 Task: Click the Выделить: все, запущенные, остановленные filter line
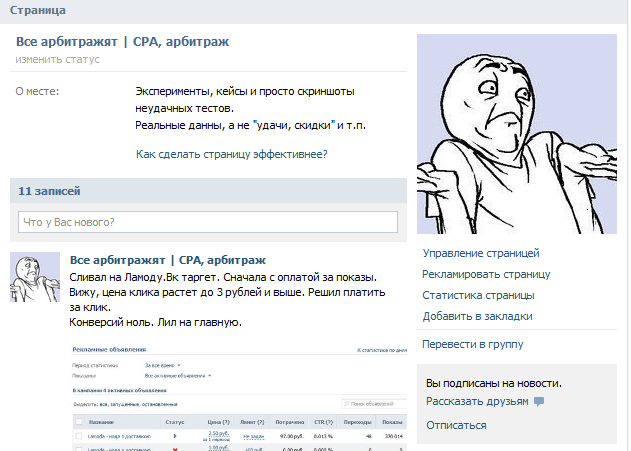tap(125, 404)
